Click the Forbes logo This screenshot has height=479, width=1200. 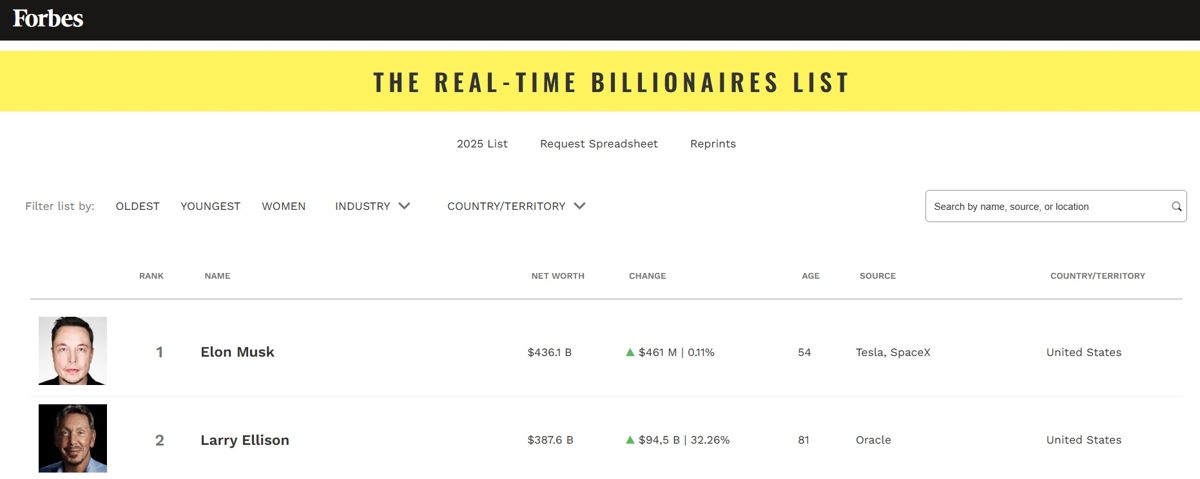click(x=48, y=18)
